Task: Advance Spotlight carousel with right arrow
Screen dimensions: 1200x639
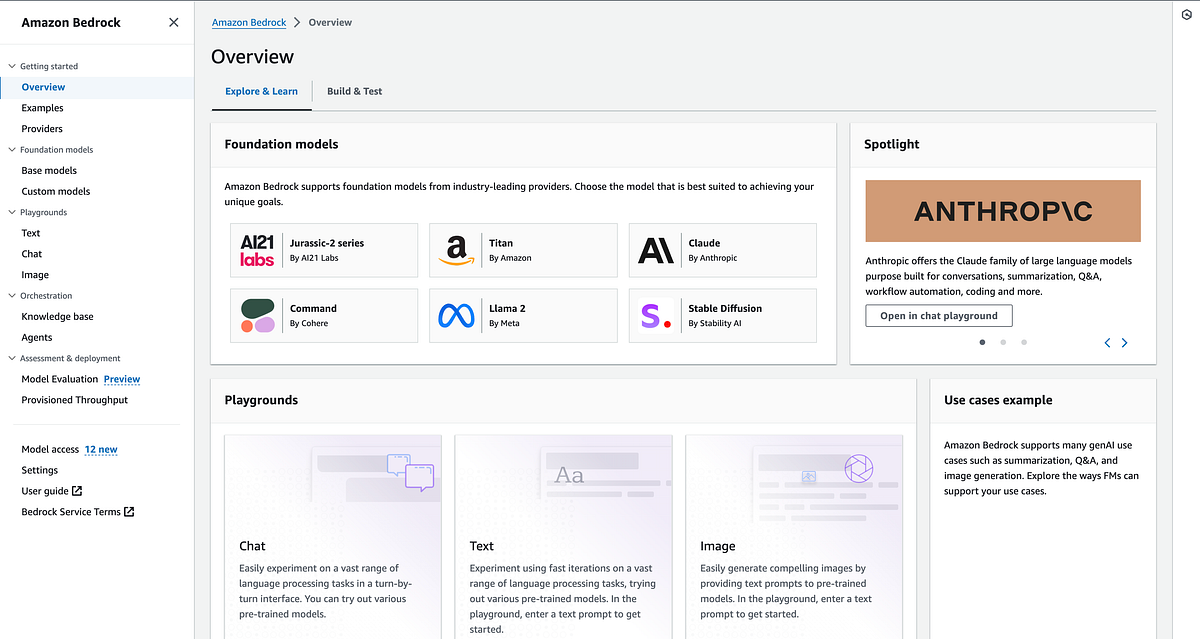Action: (1124, 342)
